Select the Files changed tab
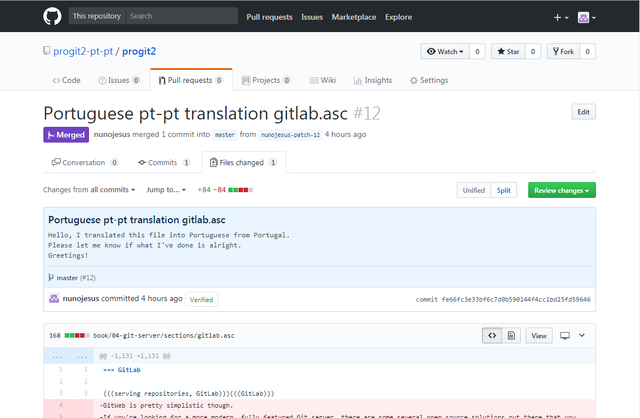 point(244,162)
